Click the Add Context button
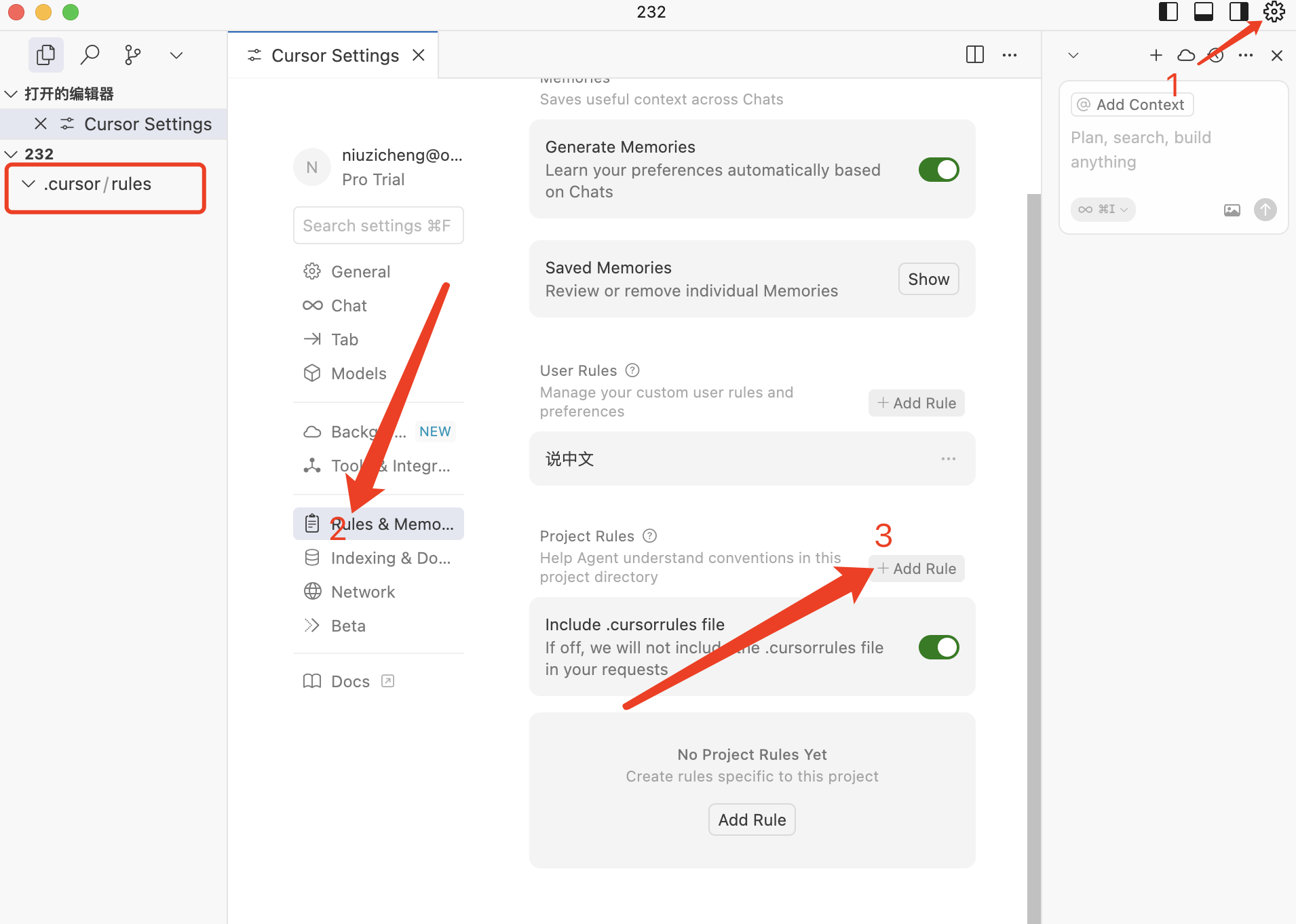This screenshot has width=1296, height=924. 1132,104
